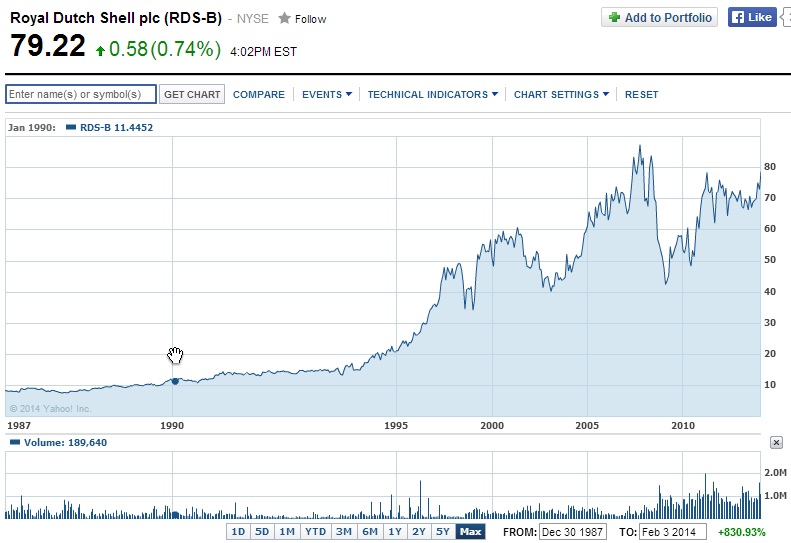This screenshot has height=543, width=791.
Task: Select the 3M range tab
Action: tap(344, 531)
